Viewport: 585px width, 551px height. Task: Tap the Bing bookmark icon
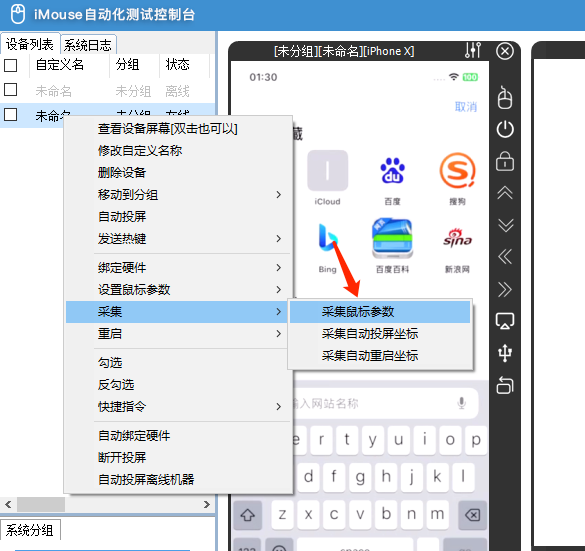click(328, 238)
